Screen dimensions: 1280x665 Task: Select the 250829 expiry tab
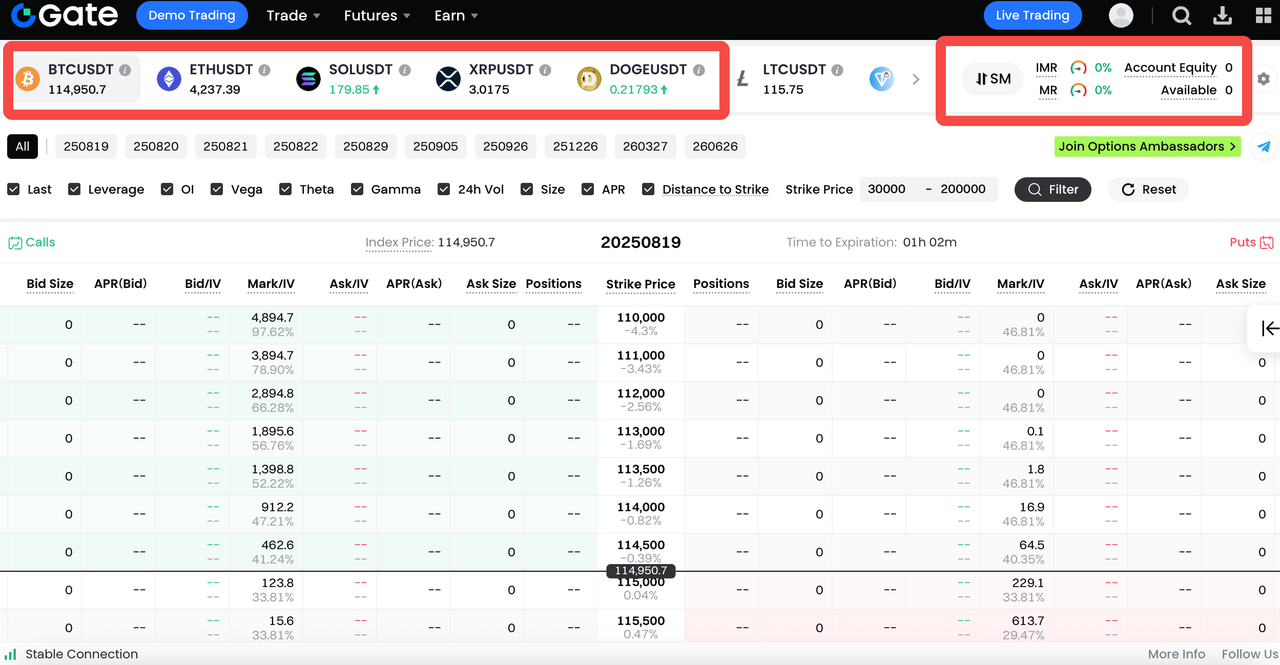365,147
